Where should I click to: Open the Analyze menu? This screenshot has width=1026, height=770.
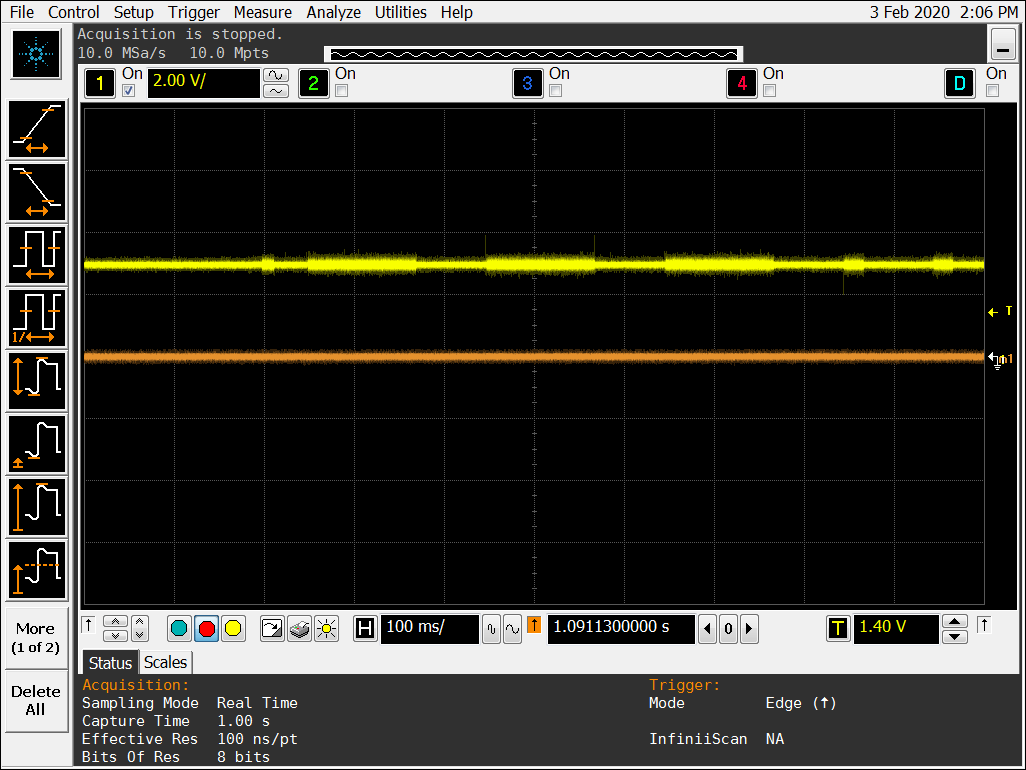(x=333, y=12)
